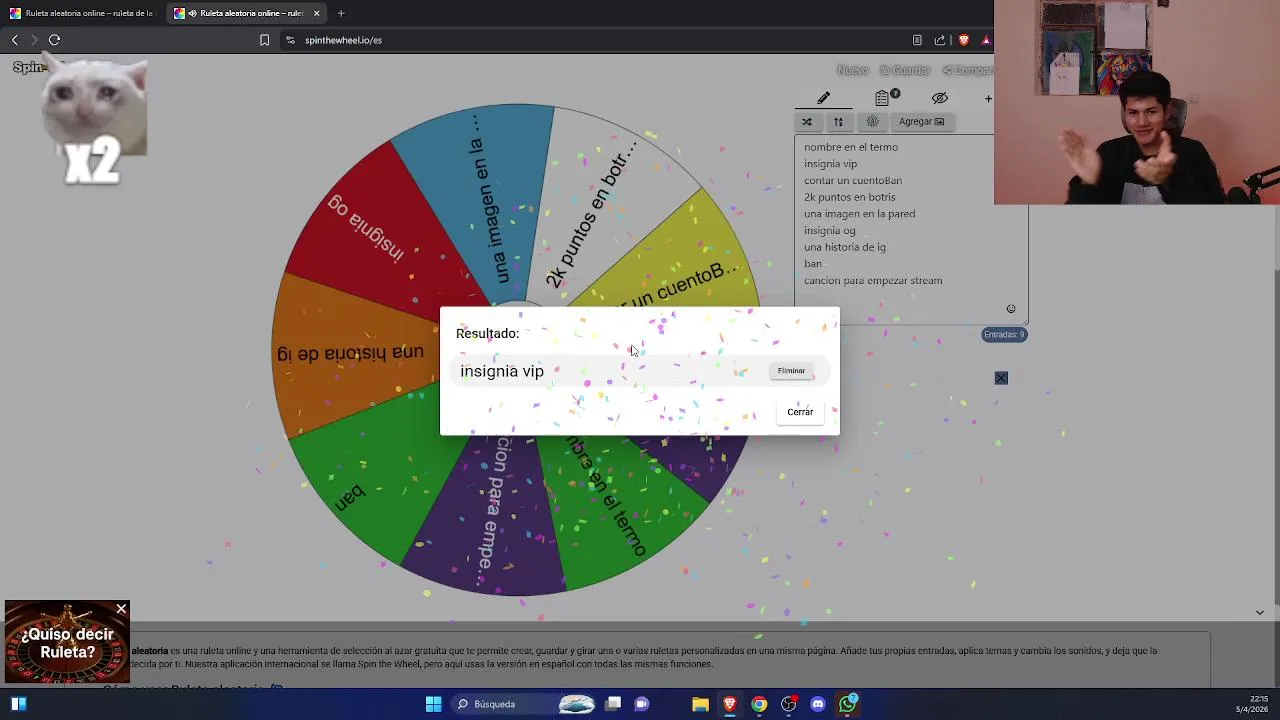The image size is (1280, 720).
Task: Click entry 'nombre en el termo'
Action: [x=851, y=147]
